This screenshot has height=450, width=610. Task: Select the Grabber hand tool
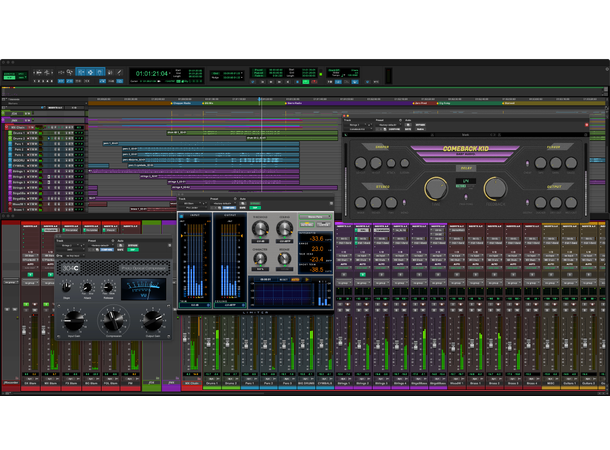100,72
